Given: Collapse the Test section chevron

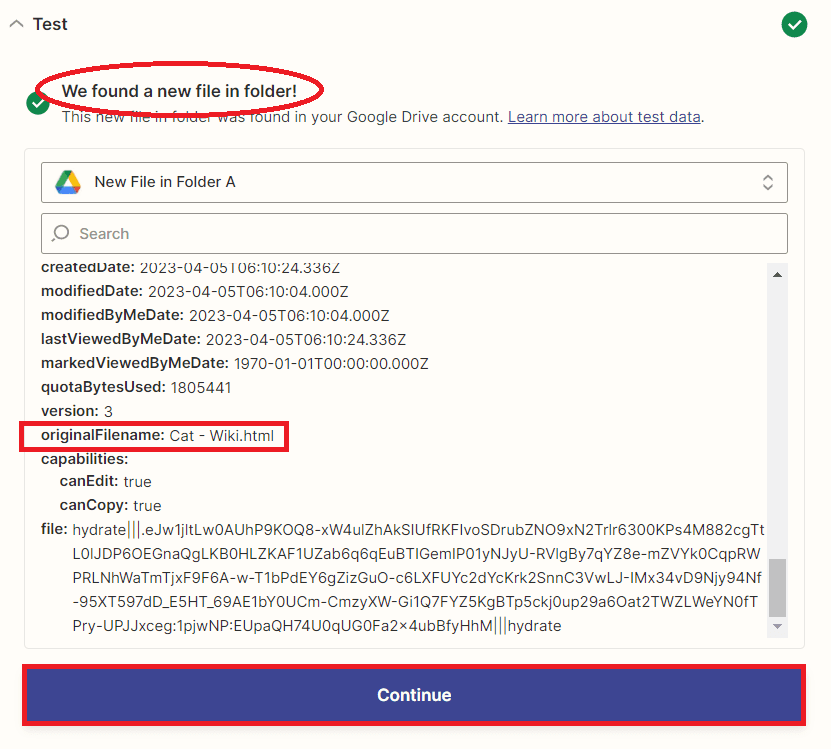Looking at the screenshot, I should [x=16, y=24].
